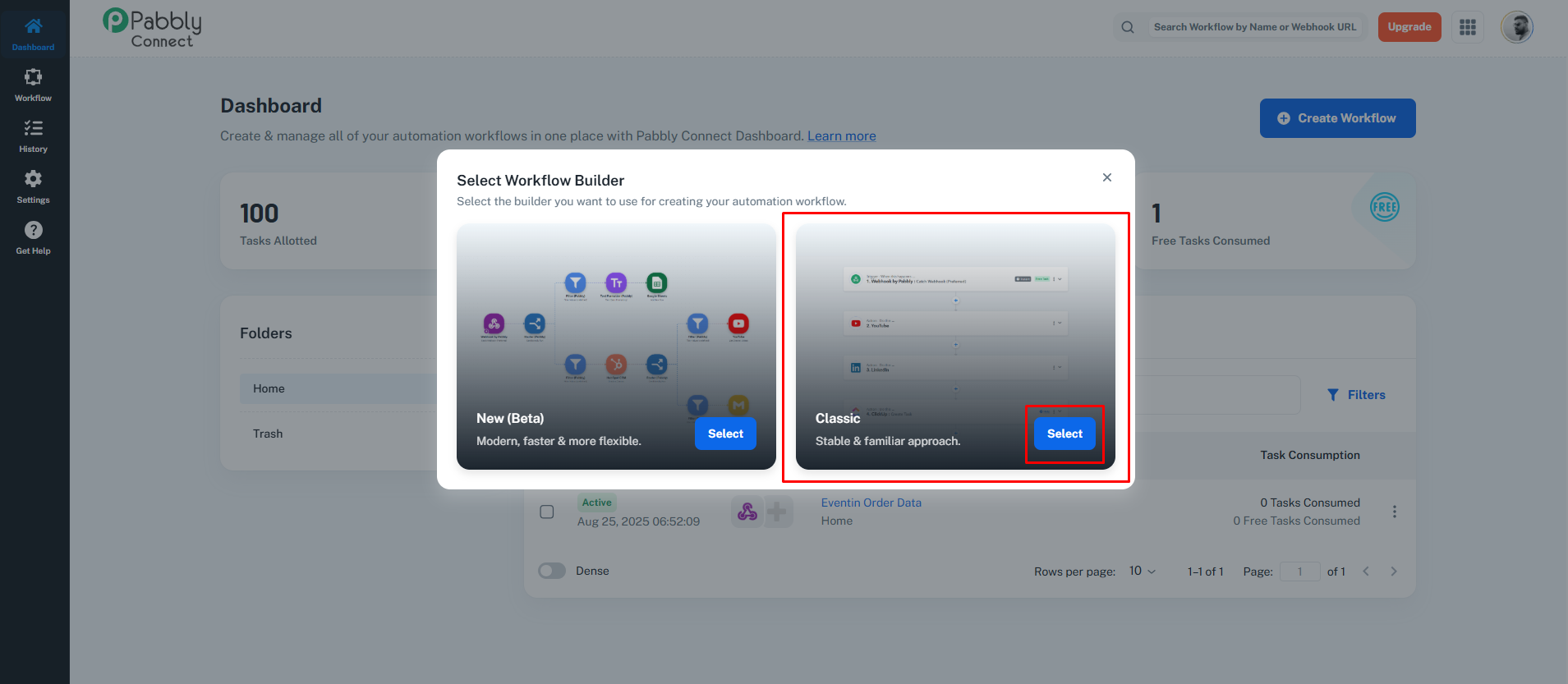Tick the Eventin Order Data row checkbox

[x=547, y=512]
